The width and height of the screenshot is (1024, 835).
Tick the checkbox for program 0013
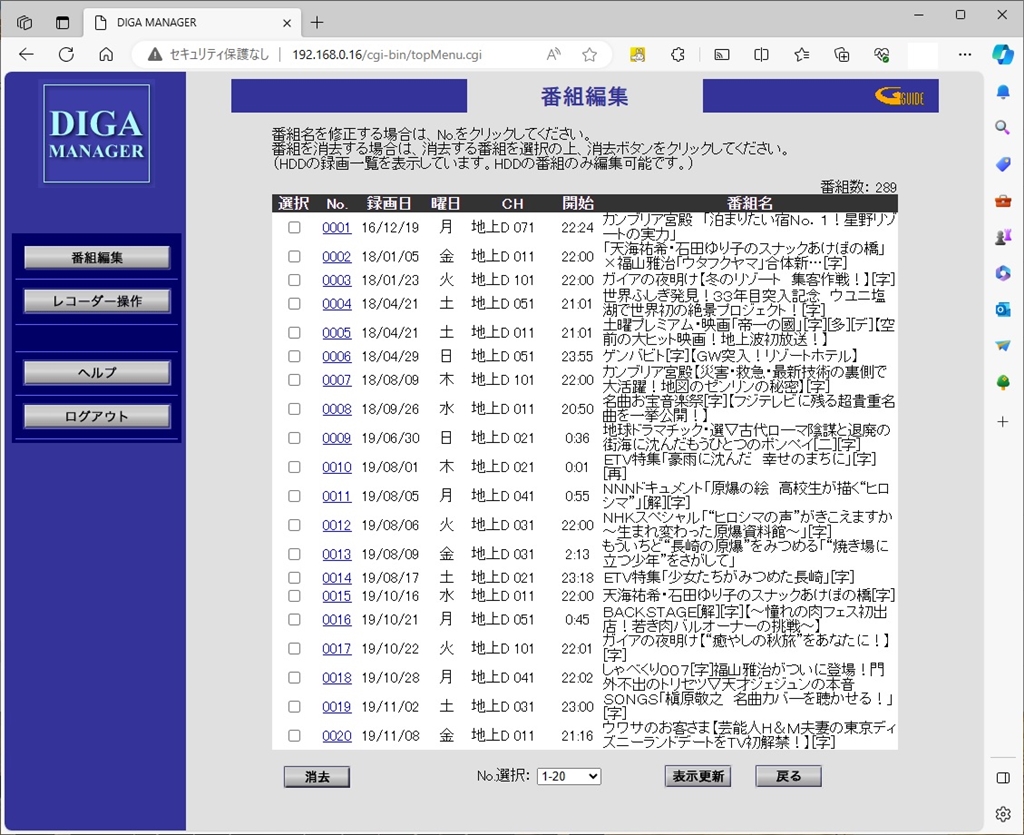pyautogui.click(x=295, y=554)
